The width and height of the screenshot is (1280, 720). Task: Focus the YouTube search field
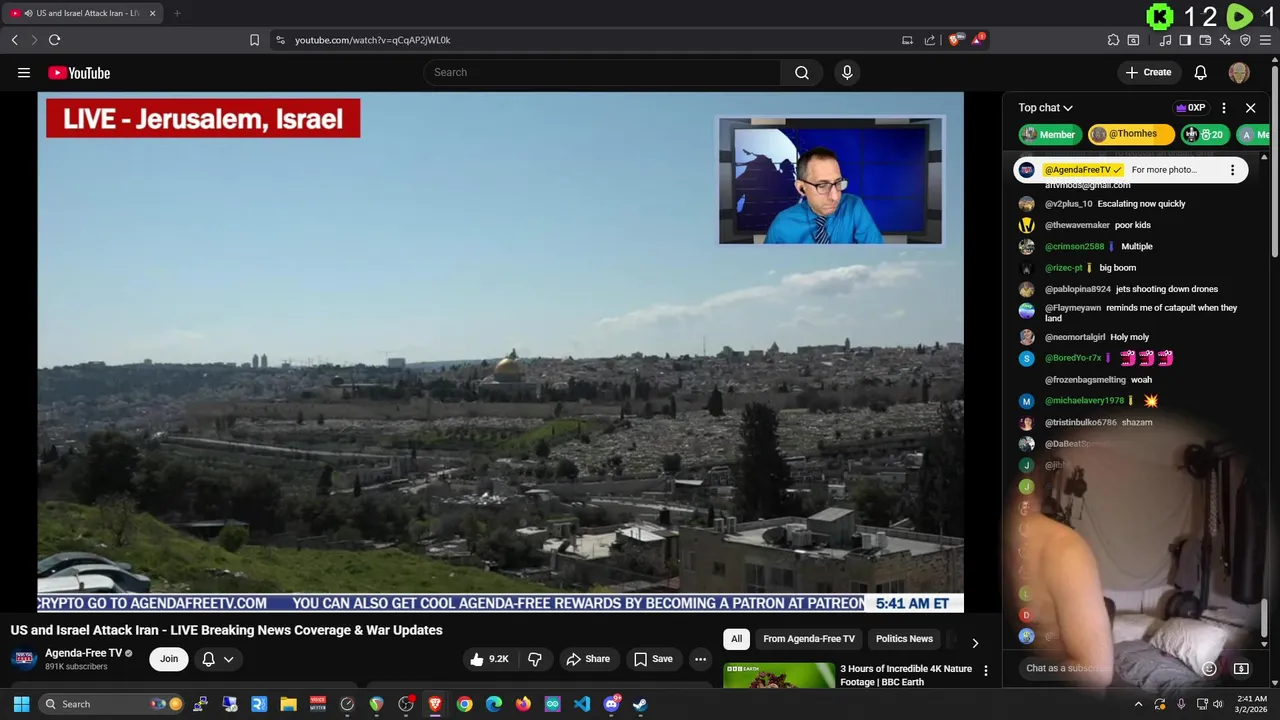coord(602,72)
